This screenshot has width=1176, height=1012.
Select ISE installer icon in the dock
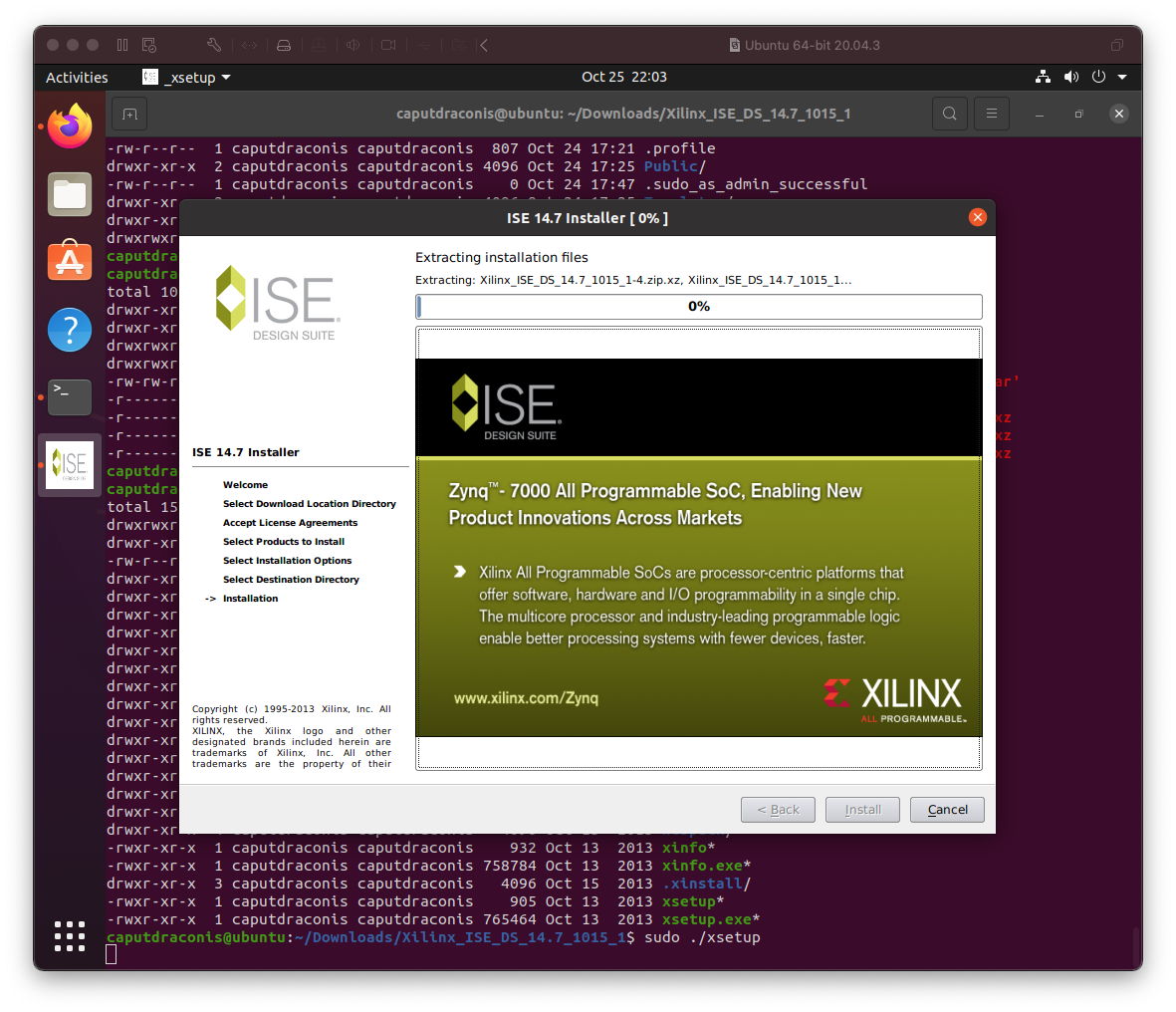70,465
